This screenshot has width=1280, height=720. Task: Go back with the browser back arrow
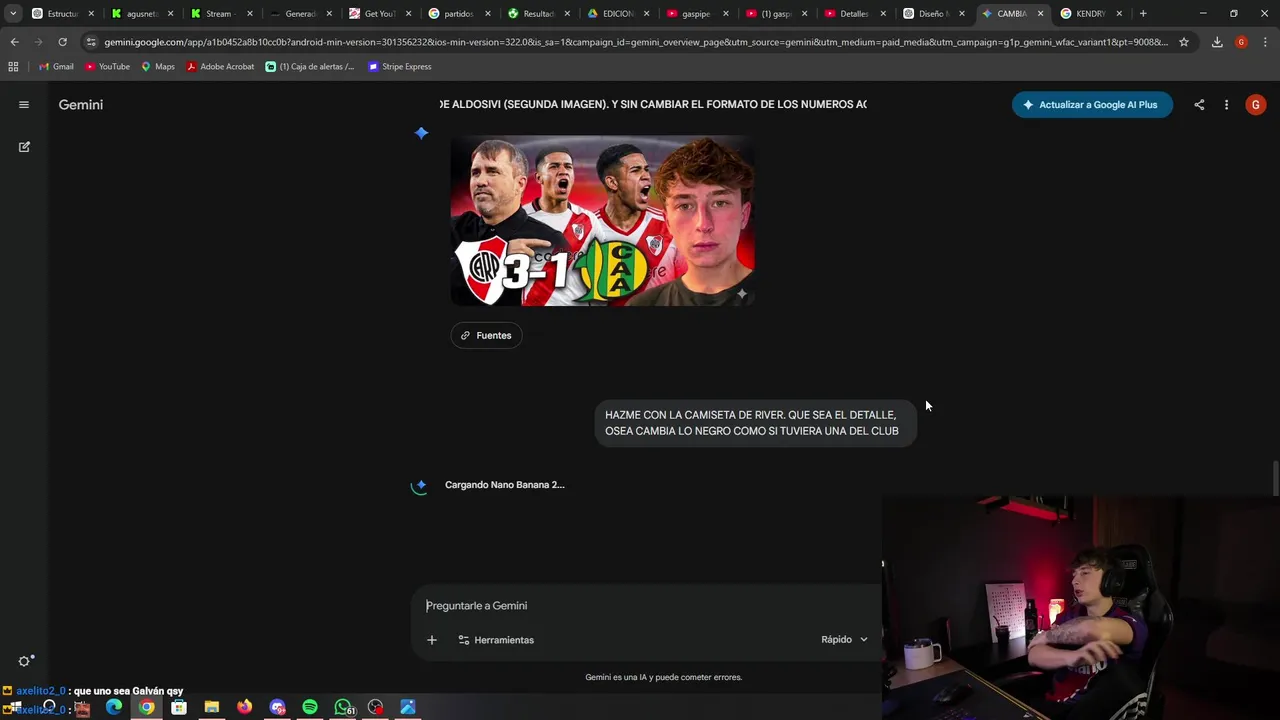click(x=14, y=42)
